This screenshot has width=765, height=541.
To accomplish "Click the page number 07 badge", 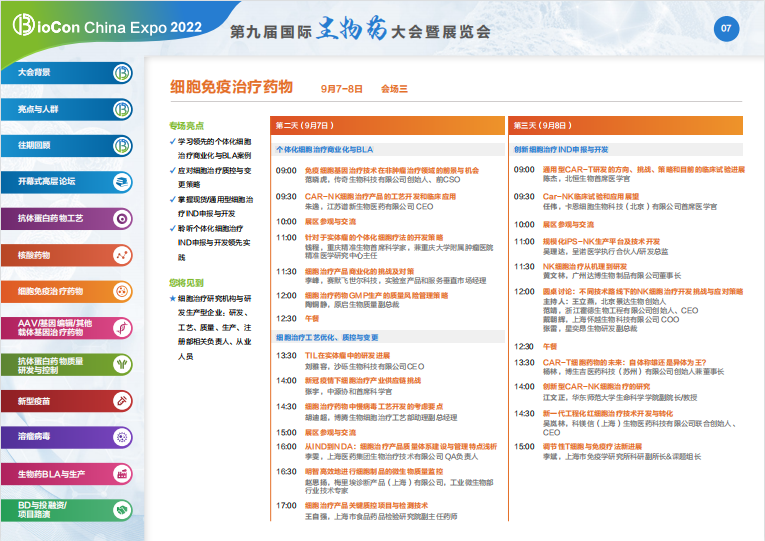I will (726, 28).
